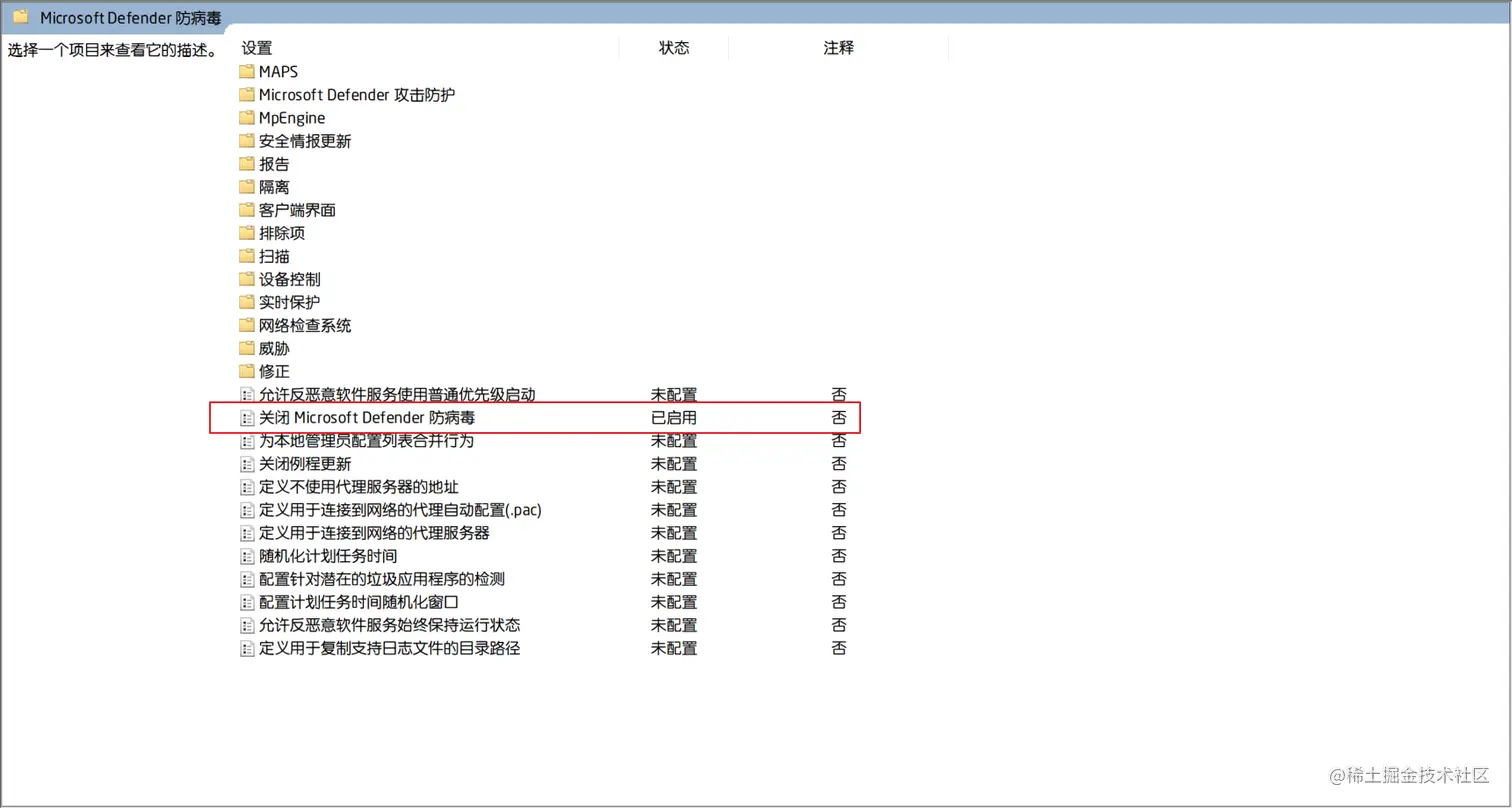Sort list by the 设置 column header
Image resolution: width=1512 pixels, height=808 pixels.
[x=256, y=48]
